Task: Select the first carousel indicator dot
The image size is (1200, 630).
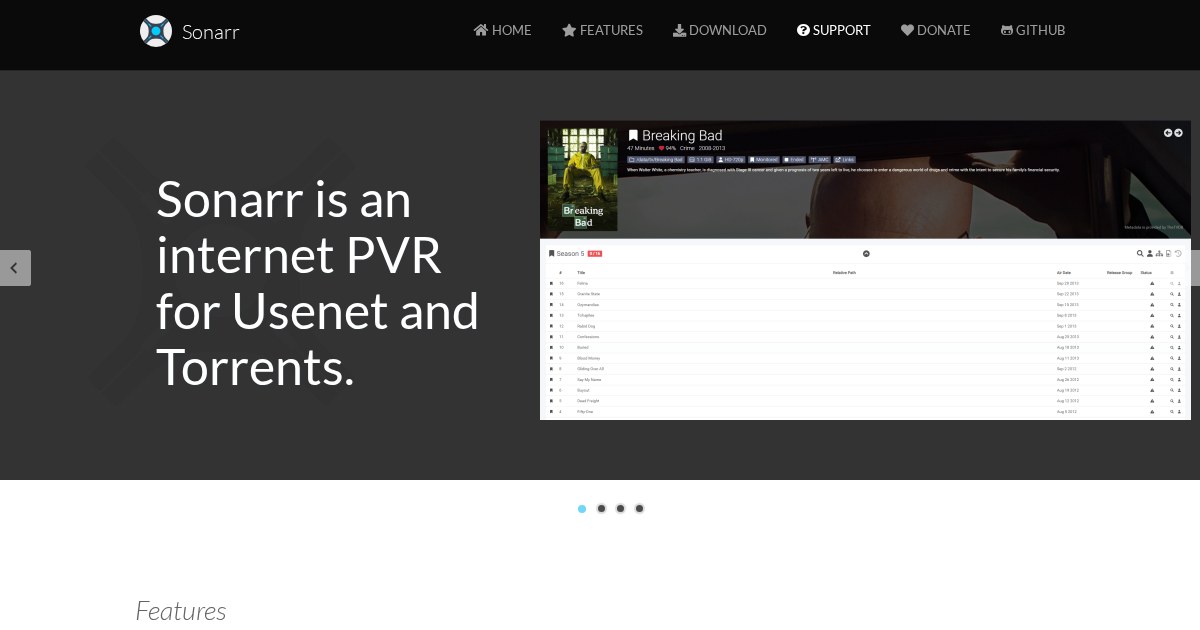Action: [582, 508]
